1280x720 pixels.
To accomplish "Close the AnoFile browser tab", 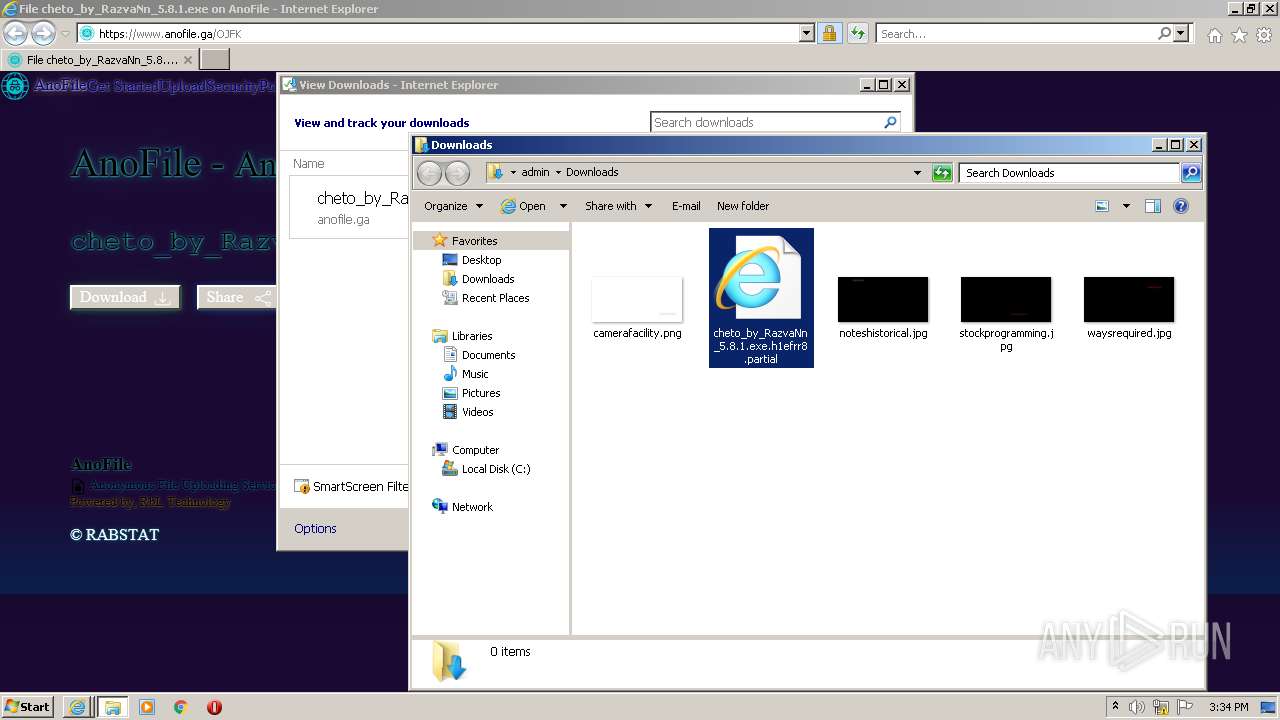I will pyautogui.click(x=188, y=60).
